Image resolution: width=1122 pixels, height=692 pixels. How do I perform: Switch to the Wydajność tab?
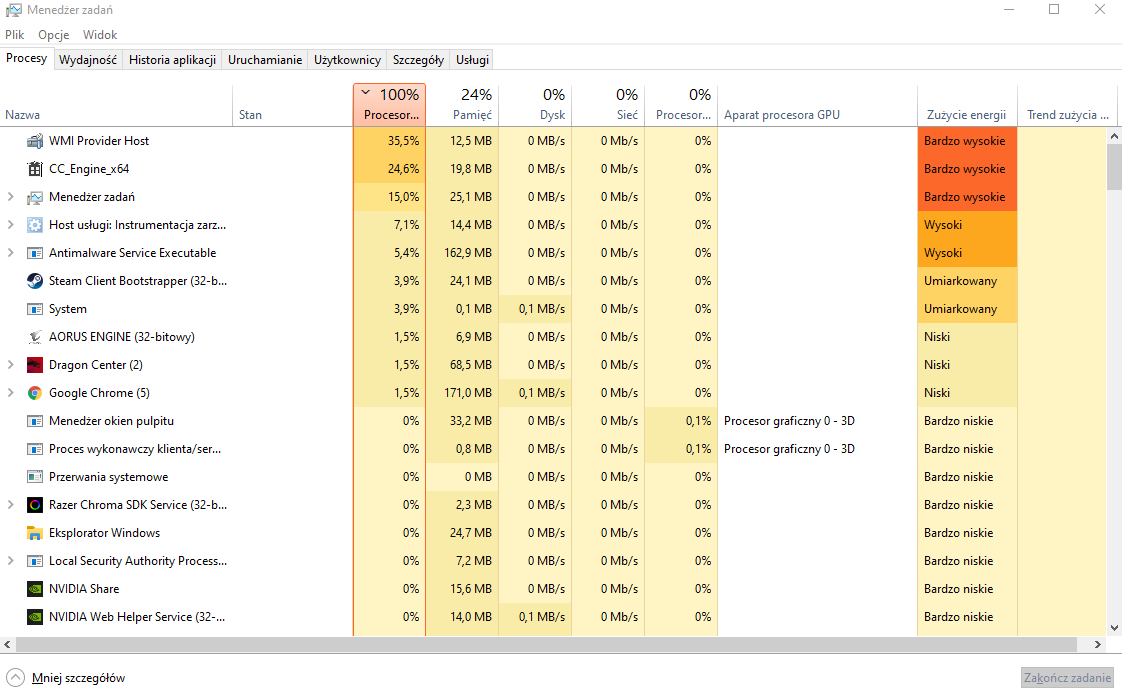(88, 59)
